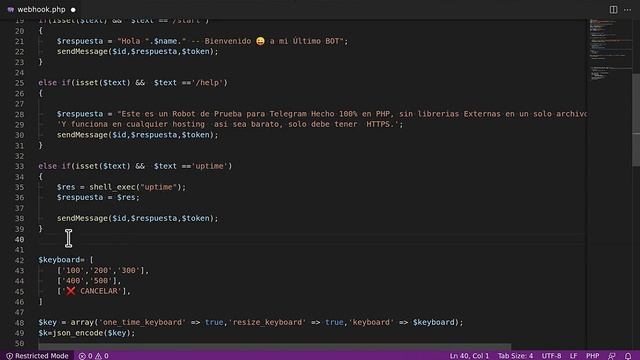Click line number 42 in gutter
Image resolution: width=640 pixels, height=360 pixels.
click(20, 260)
